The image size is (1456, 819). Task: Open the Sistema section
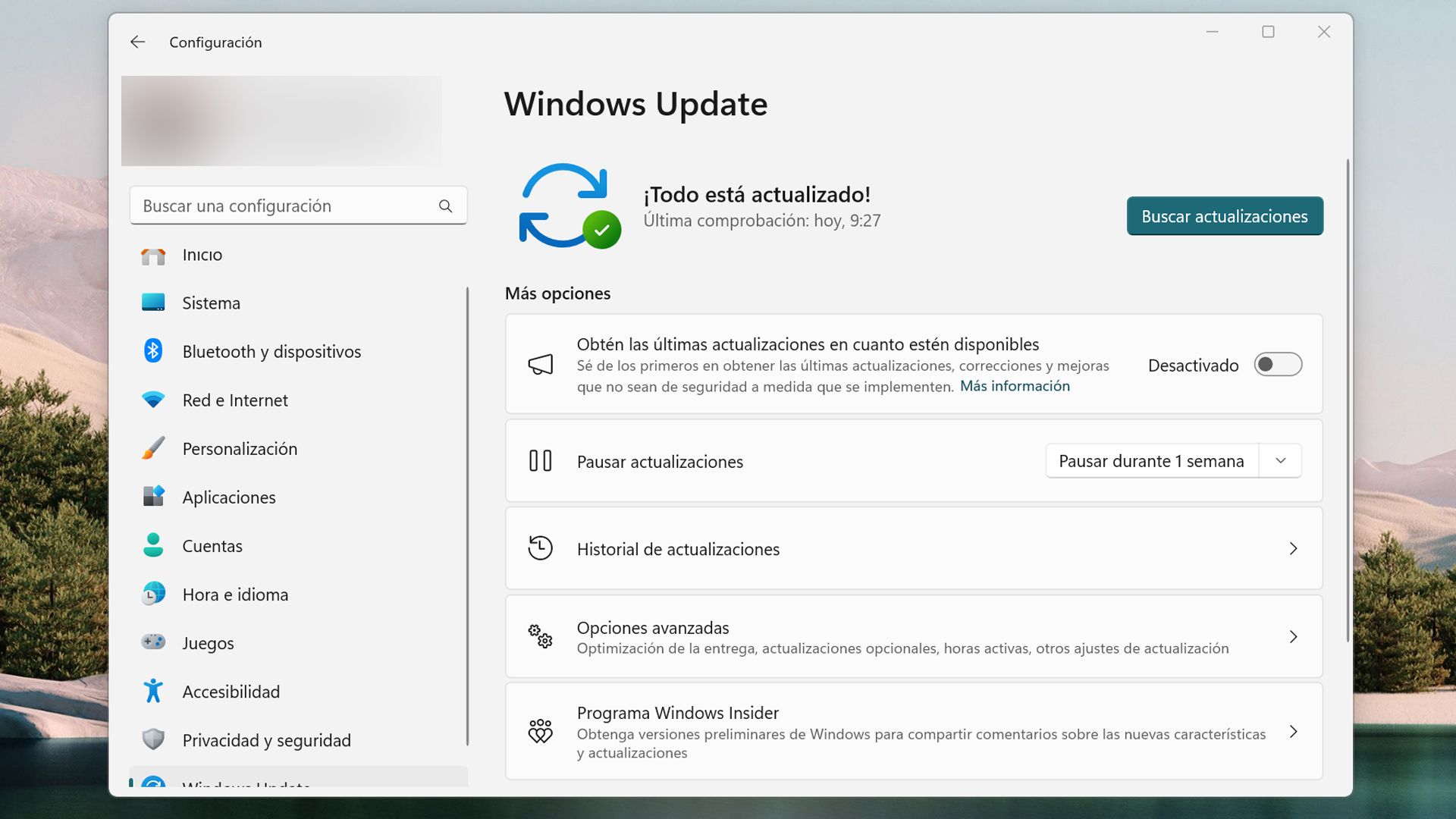coord(297,303)
